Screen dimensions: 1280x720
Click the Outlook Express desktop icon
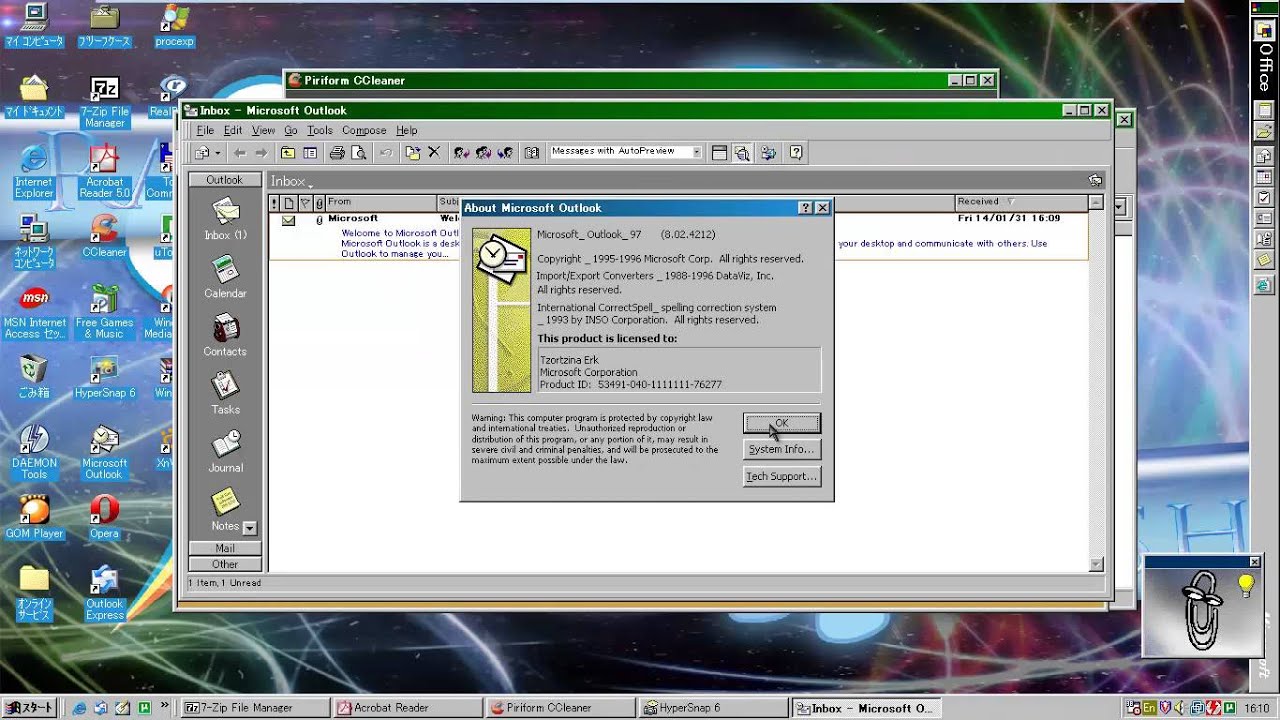coord(104,593)
